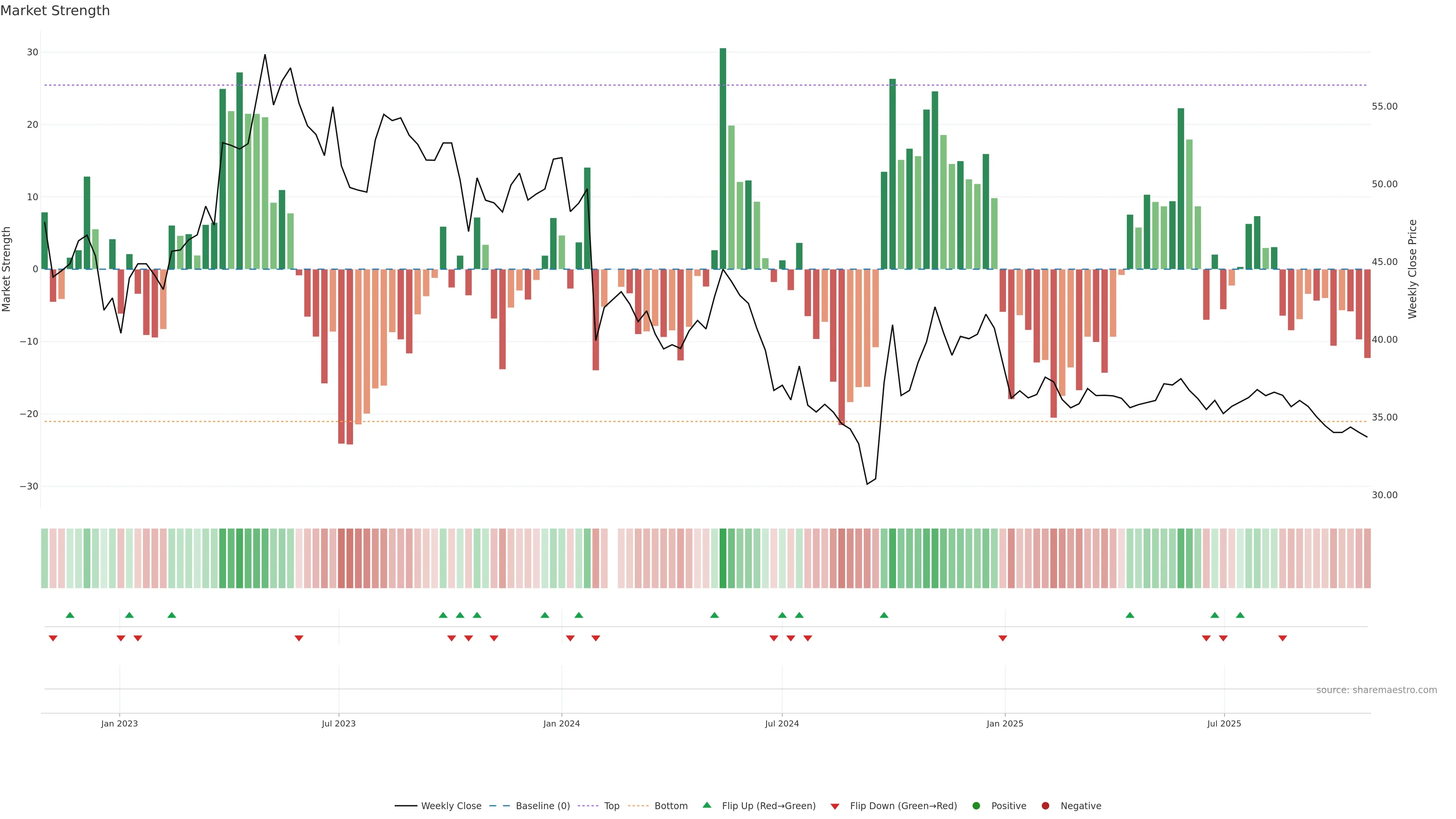Click the last red flip-down triangle after Jul 2025

pos(1282,638)
